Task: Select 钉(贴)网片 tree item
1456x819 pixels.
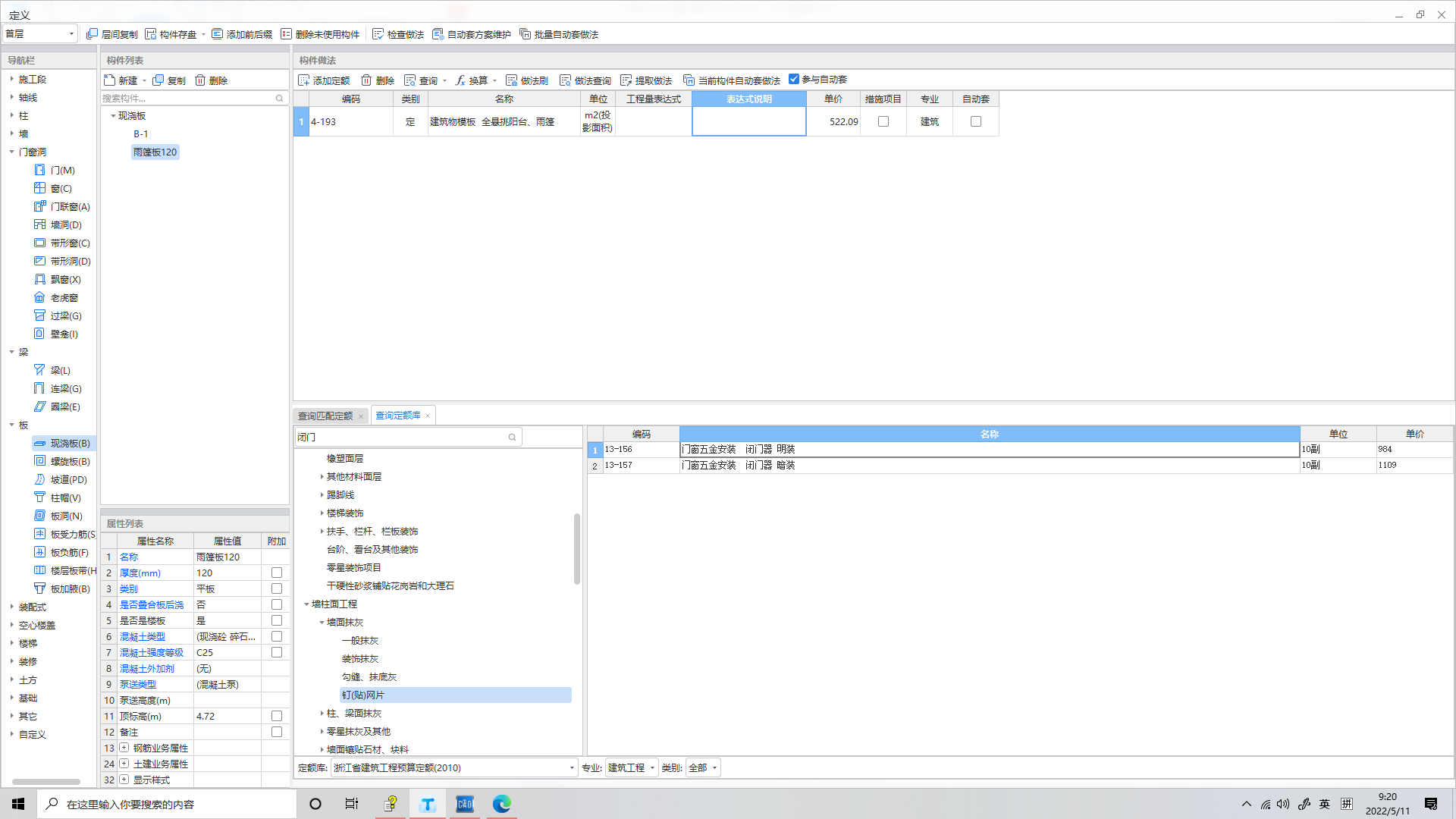Action: pyautogui.click(x=456, y=695)
